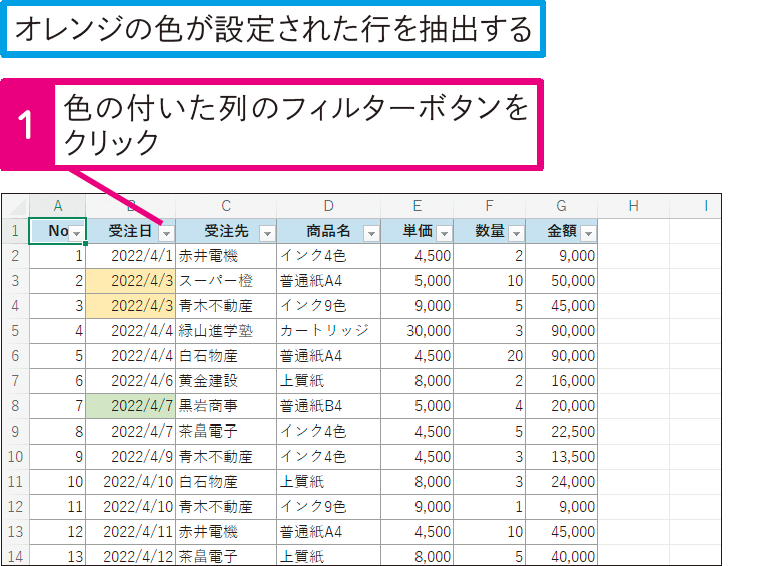Click 赤井電機 in row 2

click(x=226, y=256)
